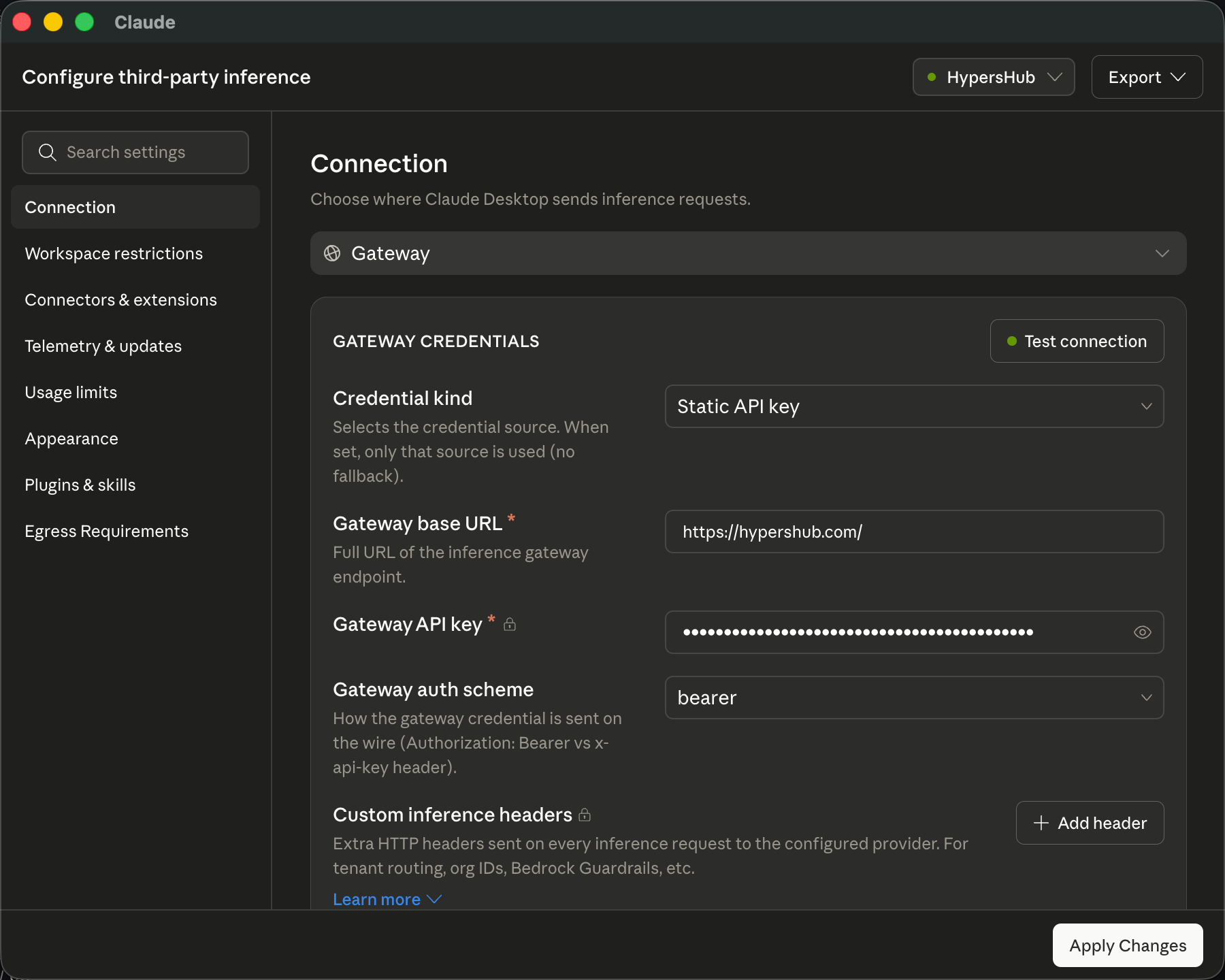Open the HypersHub profile dropdown

coord(994,77)
